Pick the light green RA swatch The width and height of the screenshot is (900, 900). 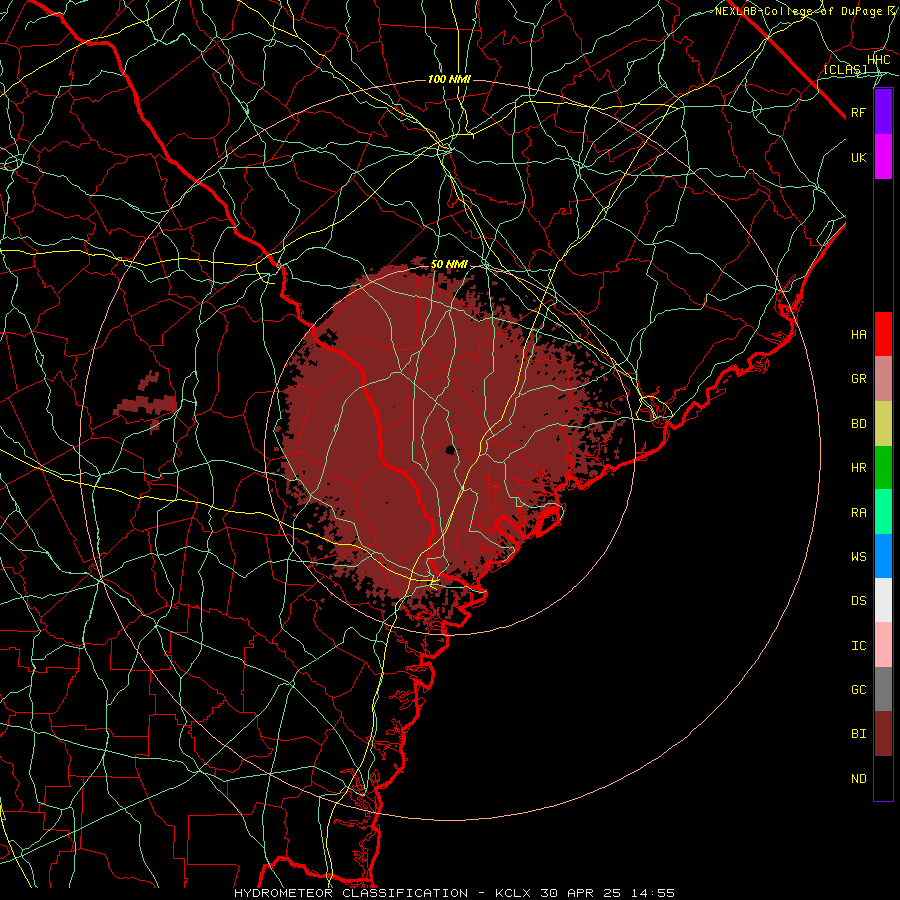tap(883, 512)
